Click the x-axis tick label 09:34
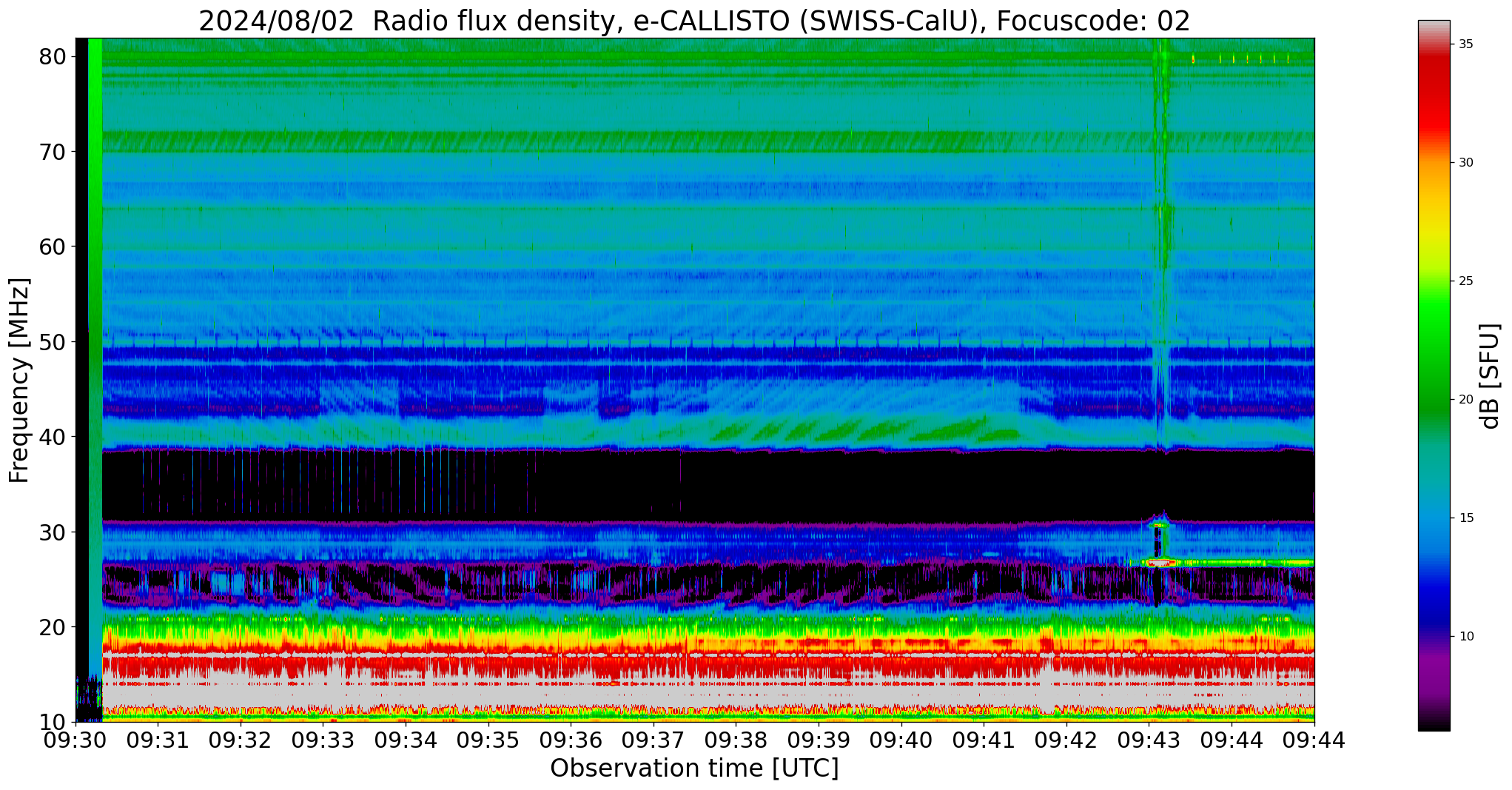1512x790 pixels. tap(406, 740)
